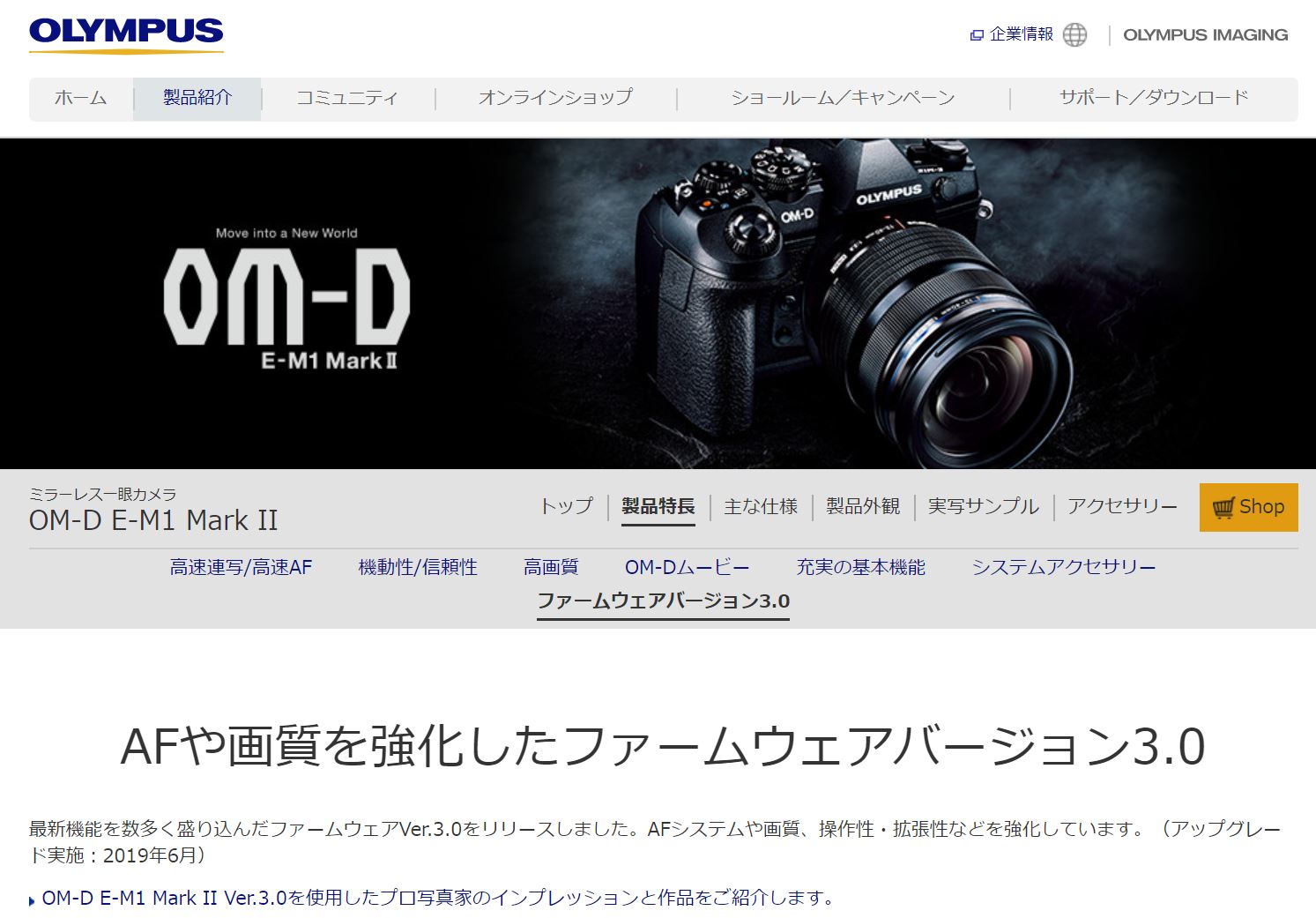The height and width of the screenshot is (918, 1316).
Task: Open the Ver.3.0 pro photographer impressions link
Action: click(438, 898)
